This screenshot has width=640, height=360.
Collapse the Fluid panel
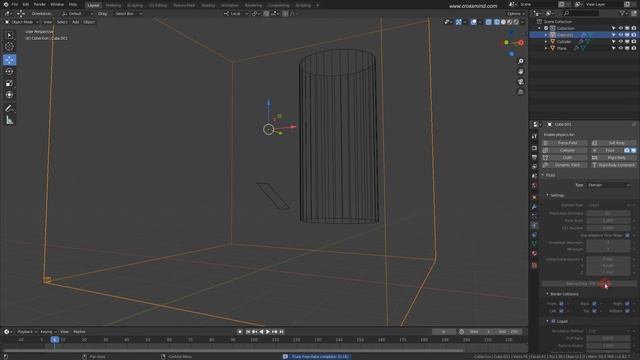pos(543,175)
